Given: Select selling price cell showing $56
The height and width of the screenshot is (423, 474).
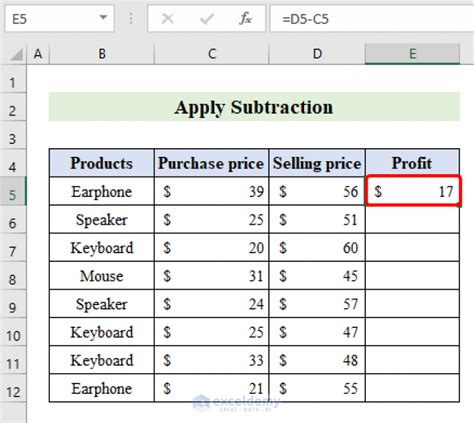Looking at the screenshot, I should 317,191.
